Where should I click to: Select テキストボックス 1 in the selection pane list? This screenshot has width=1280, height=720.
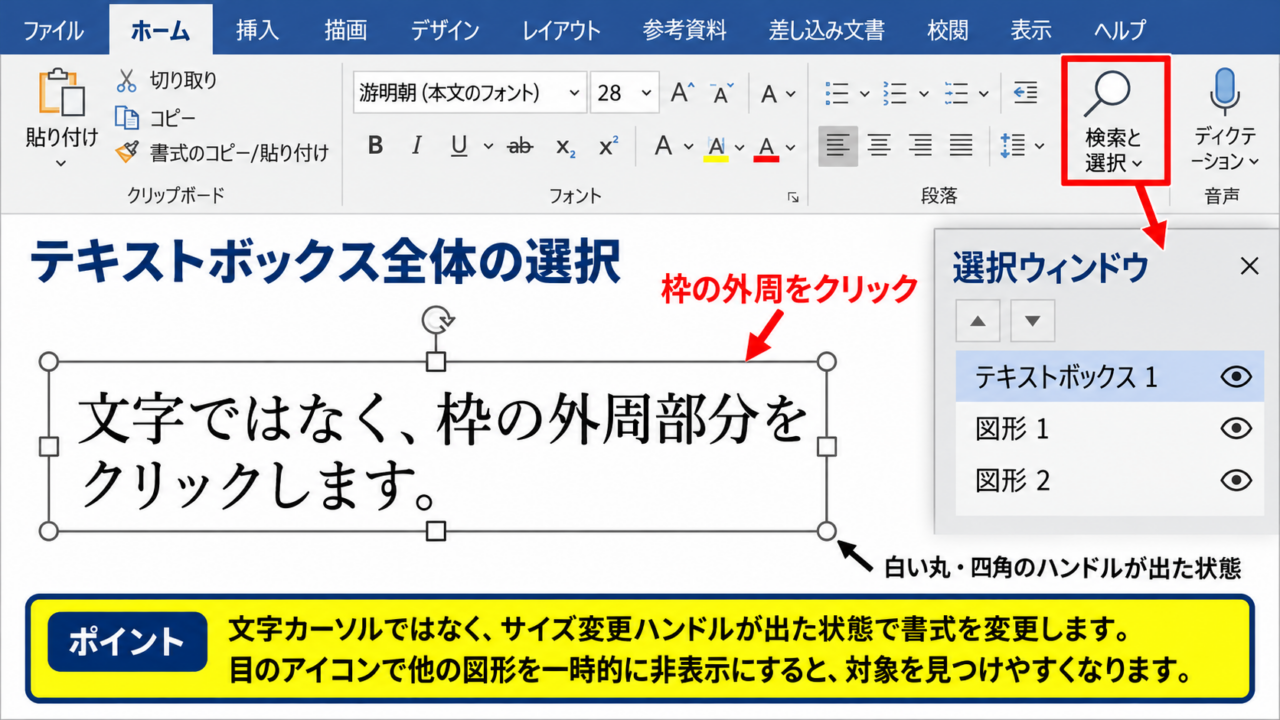tap(1110, 376)
